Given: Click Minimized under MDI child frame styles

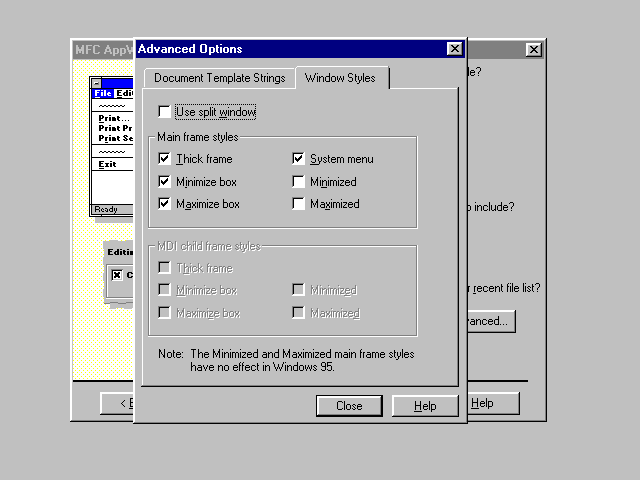Looking at the screenshot, I should click(299, 290).
